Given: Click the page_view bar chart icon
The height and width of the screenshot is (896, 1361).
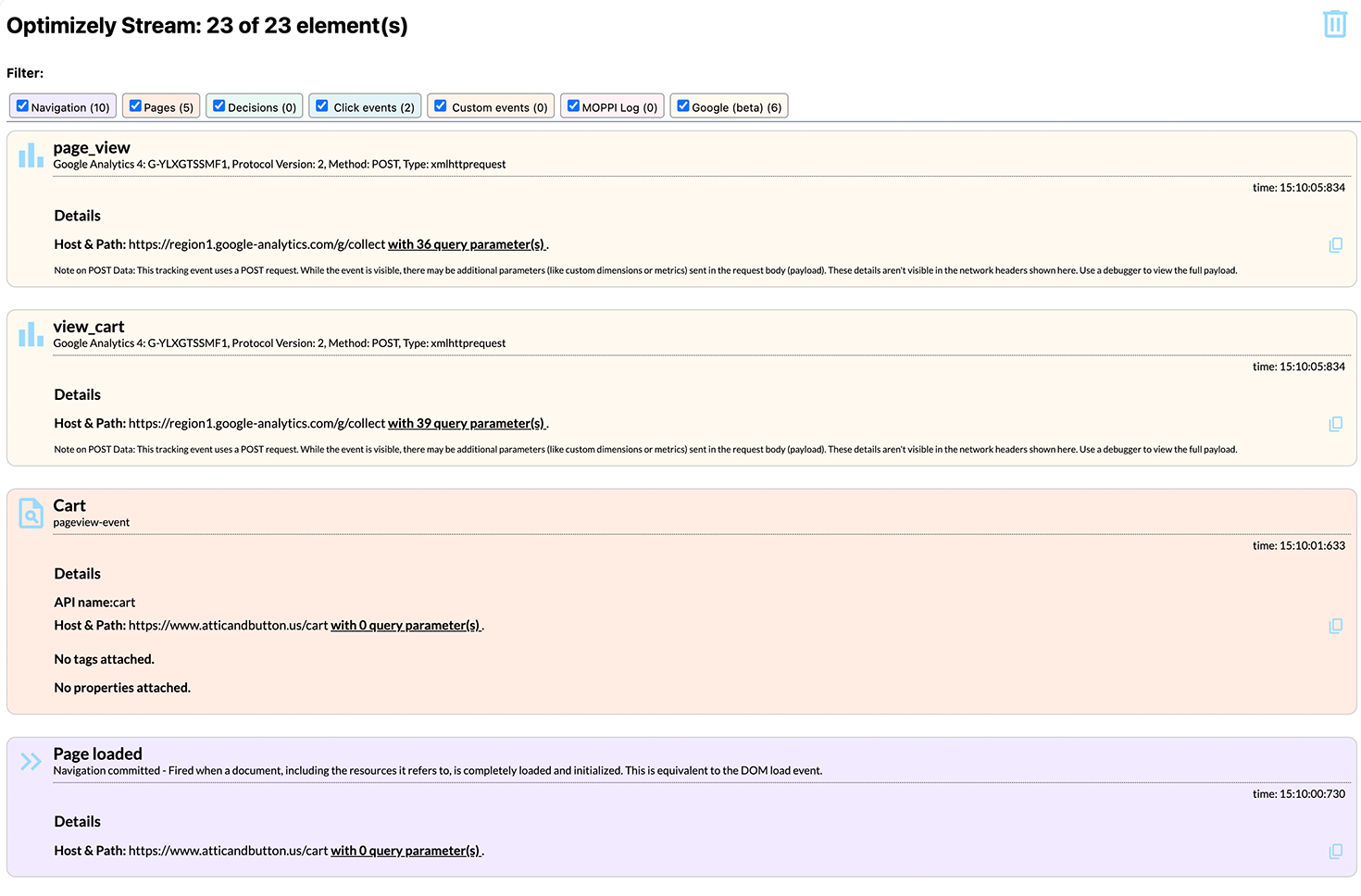Looking at the screenshot, I should pyautogui.click(x=31, y=156).
